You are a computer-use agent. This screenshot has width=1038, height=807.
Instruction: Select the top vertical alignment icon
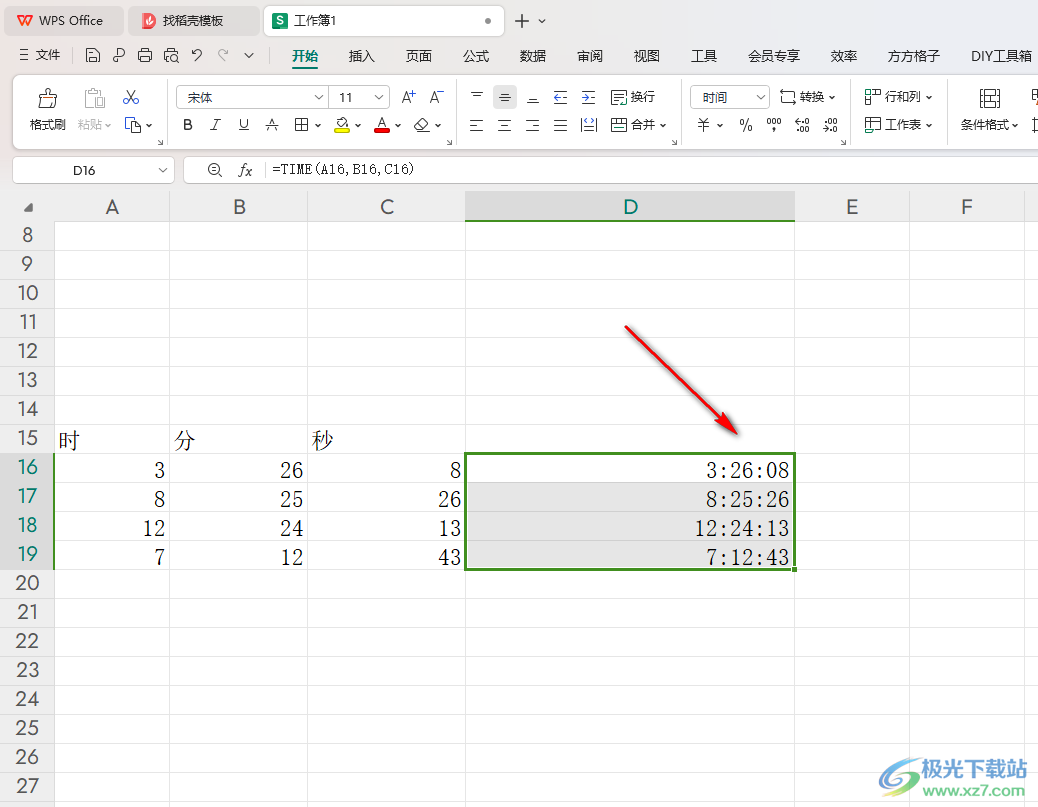[477, 97]
